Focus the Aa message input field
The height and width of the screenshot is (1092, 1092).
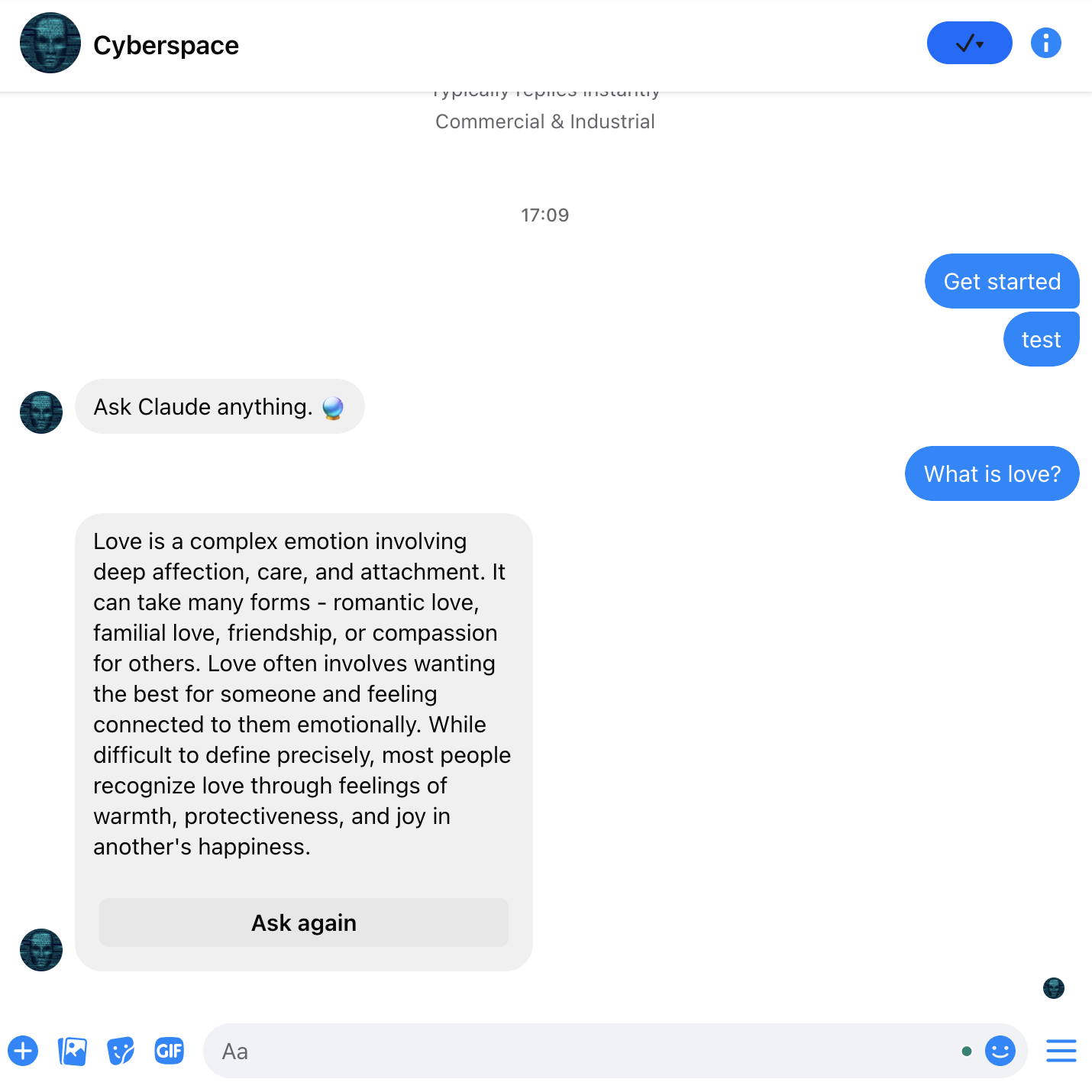click(580, 1051)
